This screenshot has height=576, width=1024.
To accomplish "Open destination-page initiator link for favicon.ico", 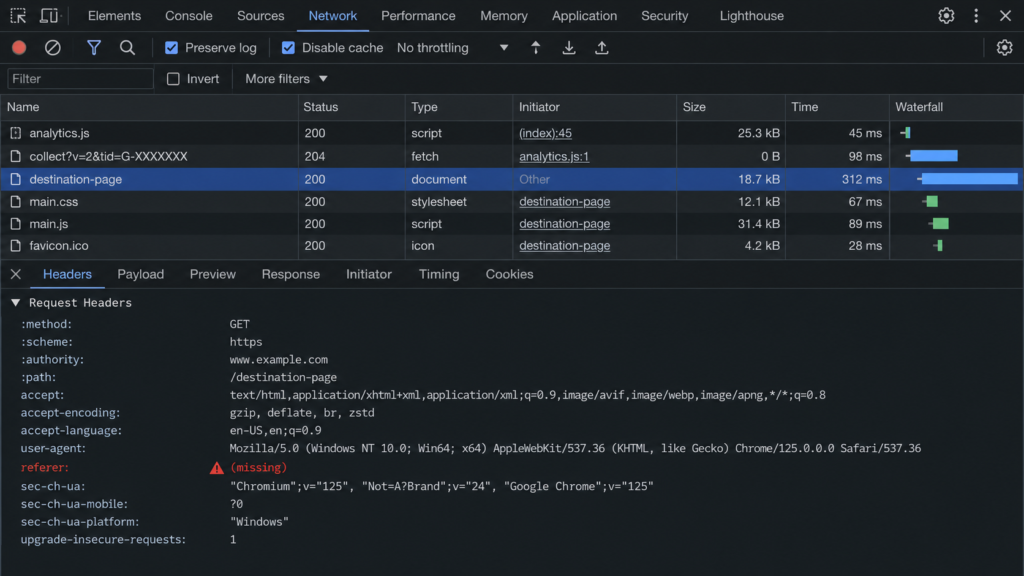I will coord(564,246).
